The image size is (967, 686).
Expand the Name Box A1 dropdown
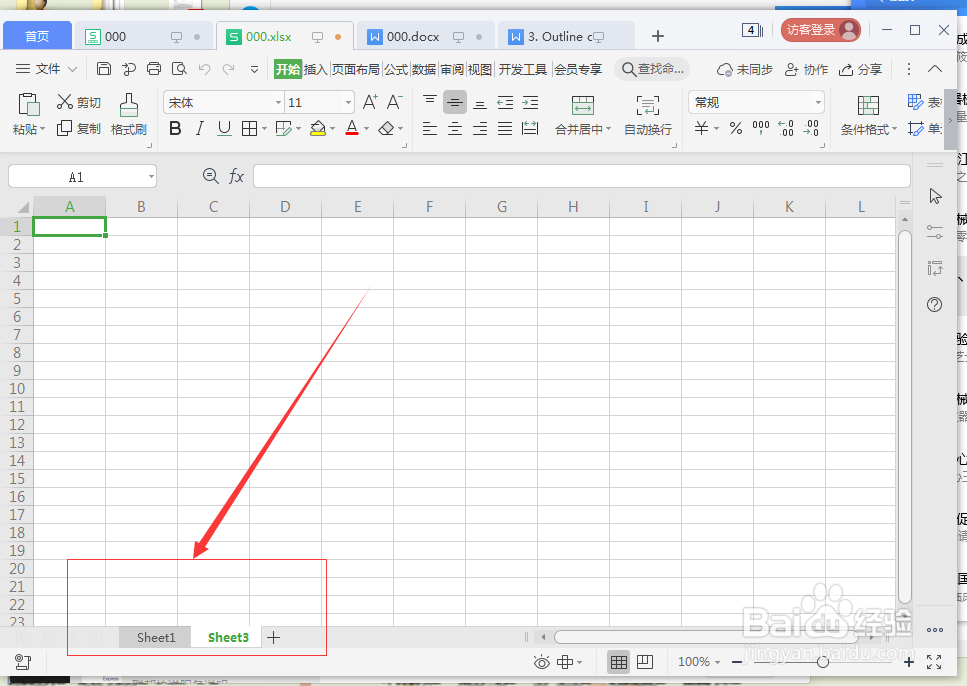151,177
